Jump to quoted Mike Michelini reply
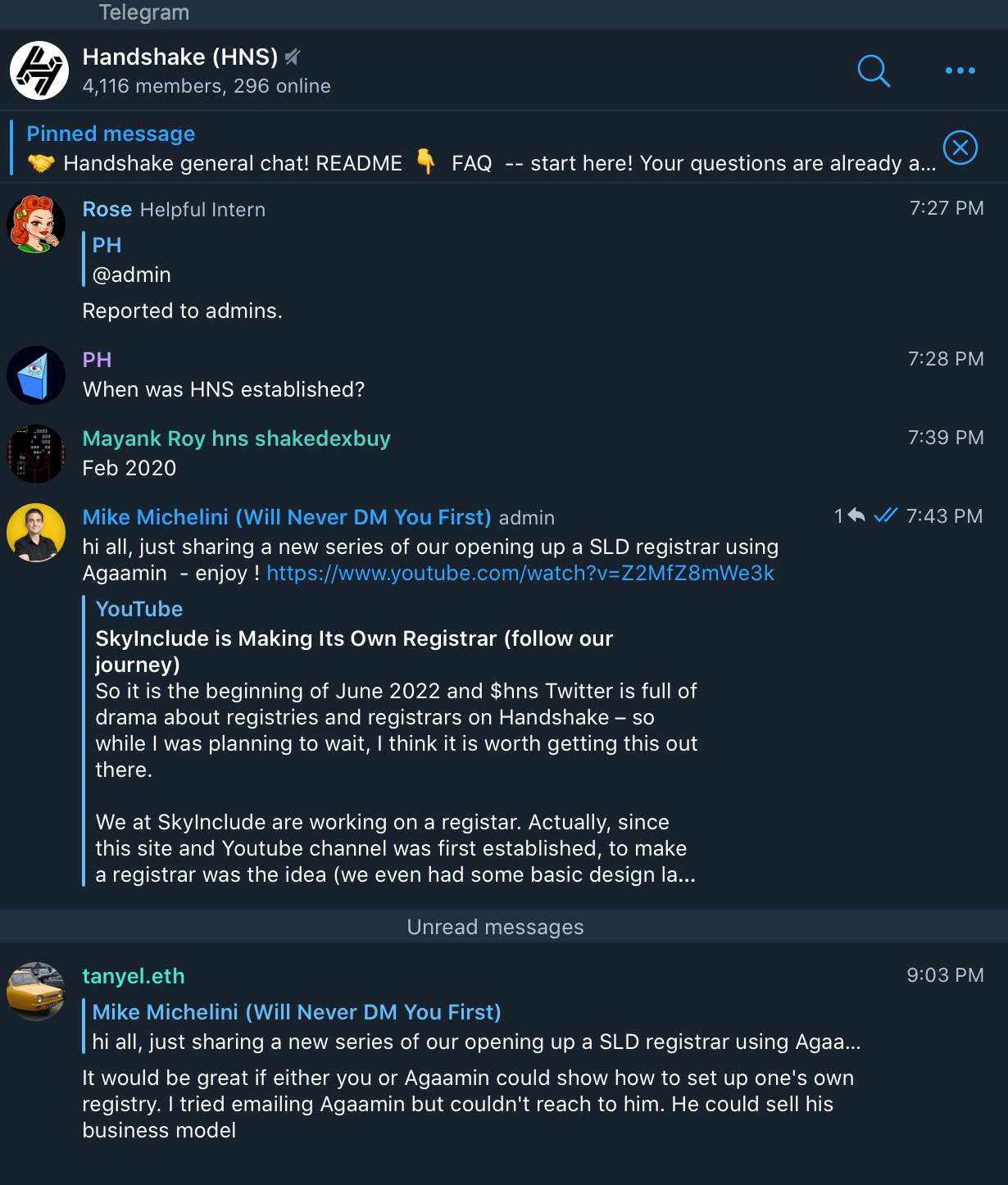This screenshot has width=1008, height=1185. coord(475,1027)
